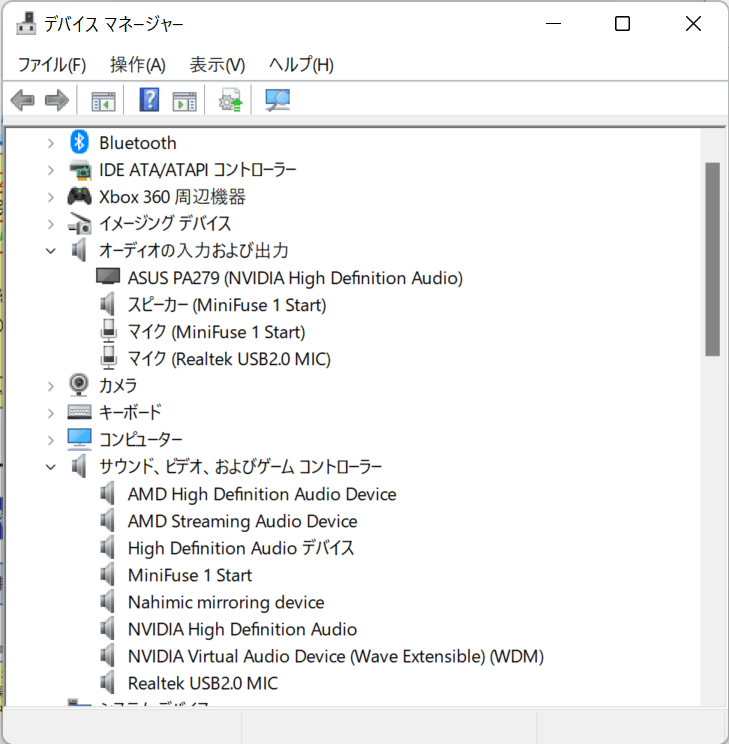The width and height of the screenshot is (729, 744).
Task: Click the Back arrow toolbar icon
Action: click(22, 101)
